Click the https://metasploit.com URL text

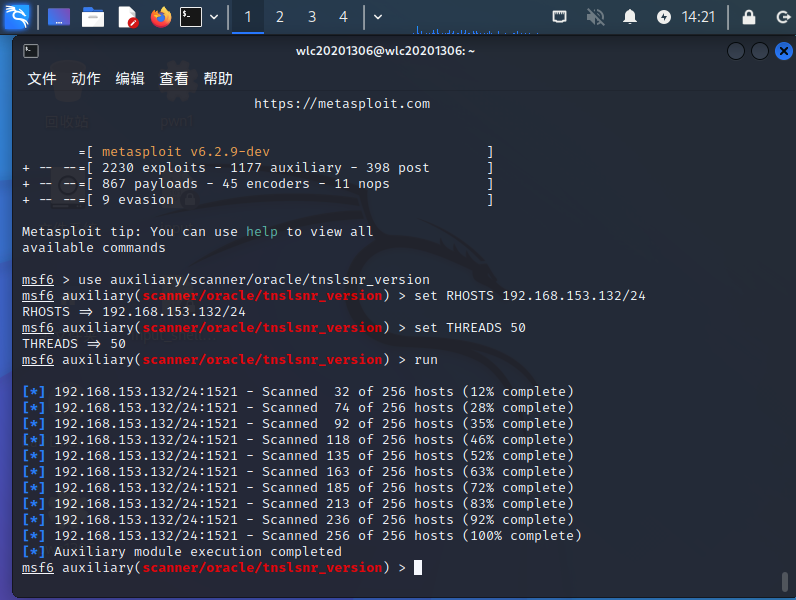[x=342, y=104]
